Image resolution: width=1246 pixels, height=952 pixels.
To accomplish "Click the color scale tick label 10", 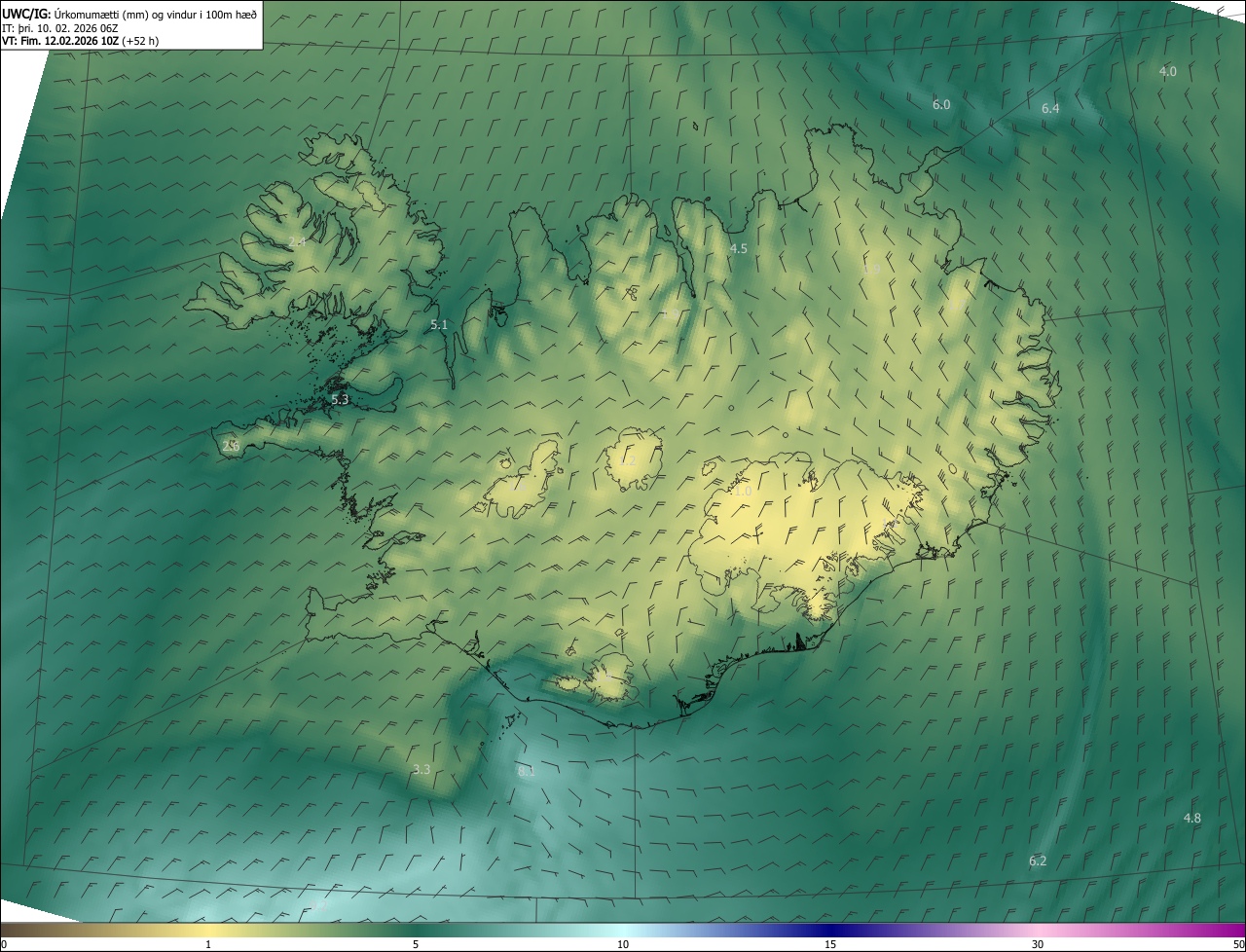I will tap(623, 944).
